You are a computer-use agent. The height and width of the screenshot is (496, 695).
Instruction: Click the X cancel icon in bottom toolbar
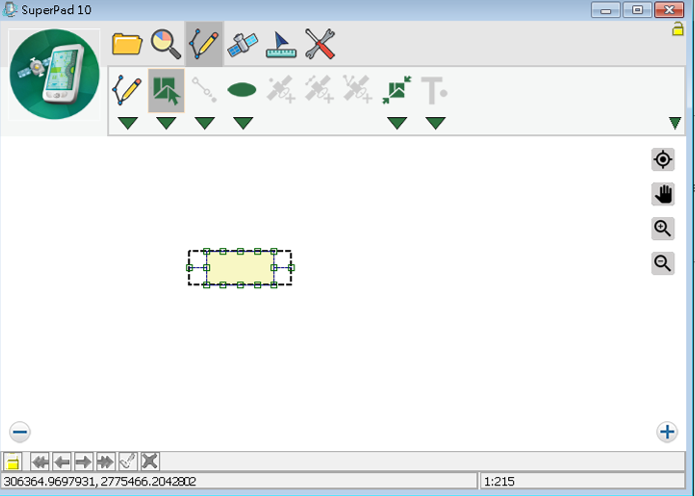click(x=150, y=461)
